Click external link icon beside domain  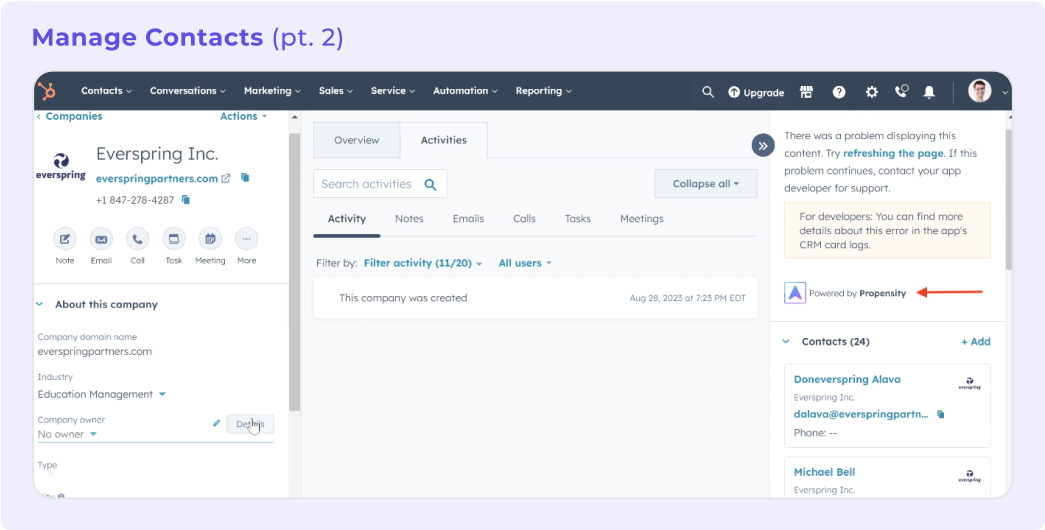[x=226, y=178]
